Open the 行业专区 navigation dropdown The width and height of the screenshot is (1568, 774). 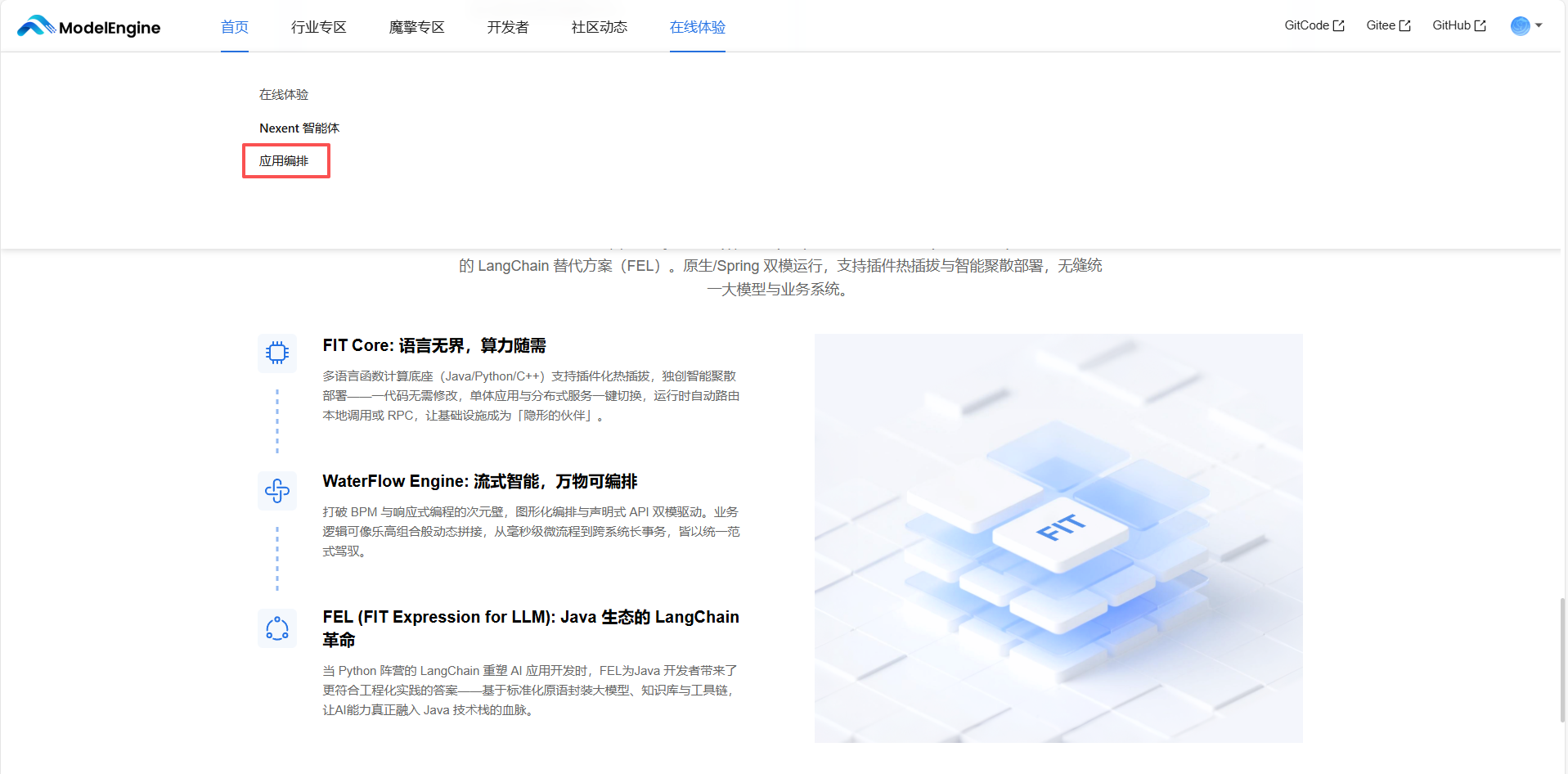pyautogui.click(x=318, y=27)
